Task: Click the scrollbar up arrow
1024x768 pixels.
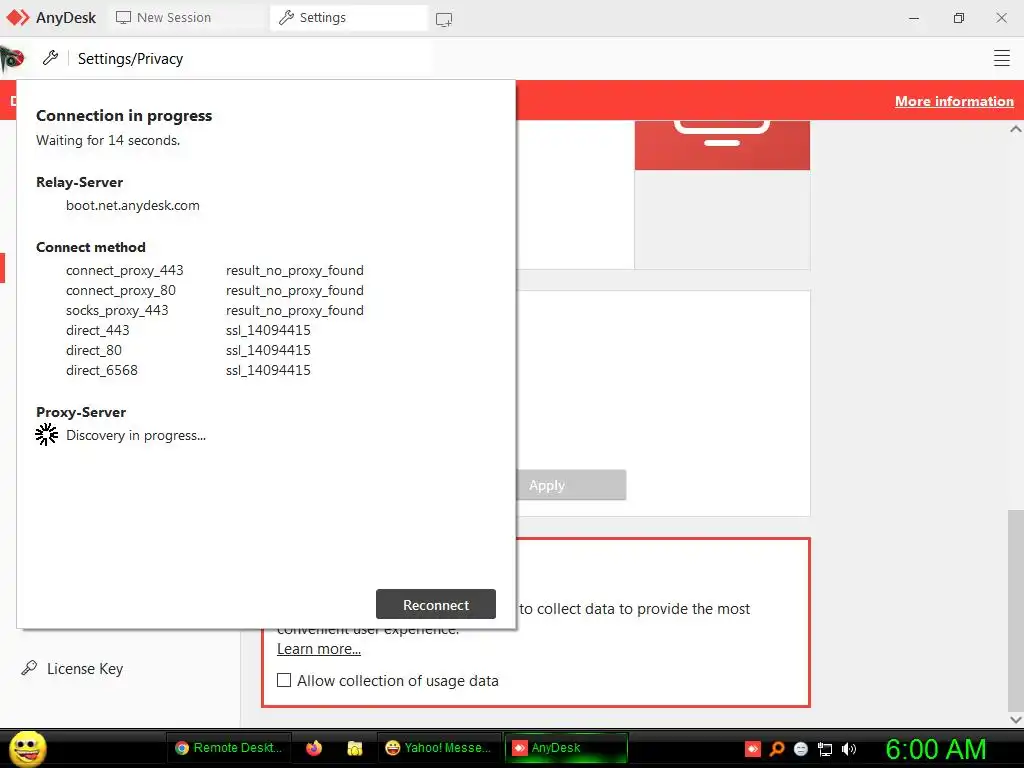Action: pyautogui.click(x=1016, y=129)
